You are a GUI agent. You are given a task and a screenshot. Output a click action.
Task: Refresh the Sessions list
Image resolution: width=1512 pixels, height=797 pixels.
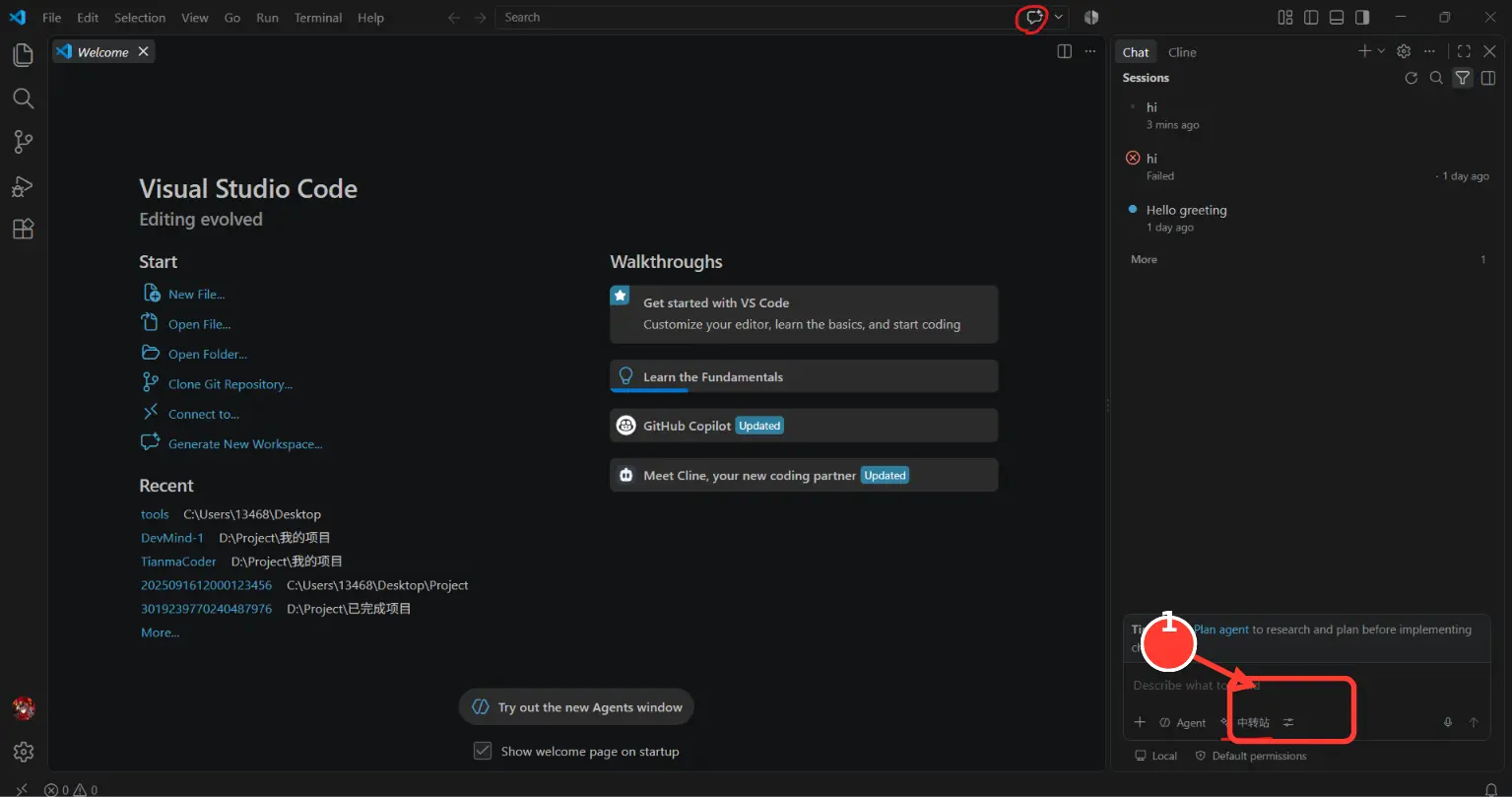point(1411,78)
